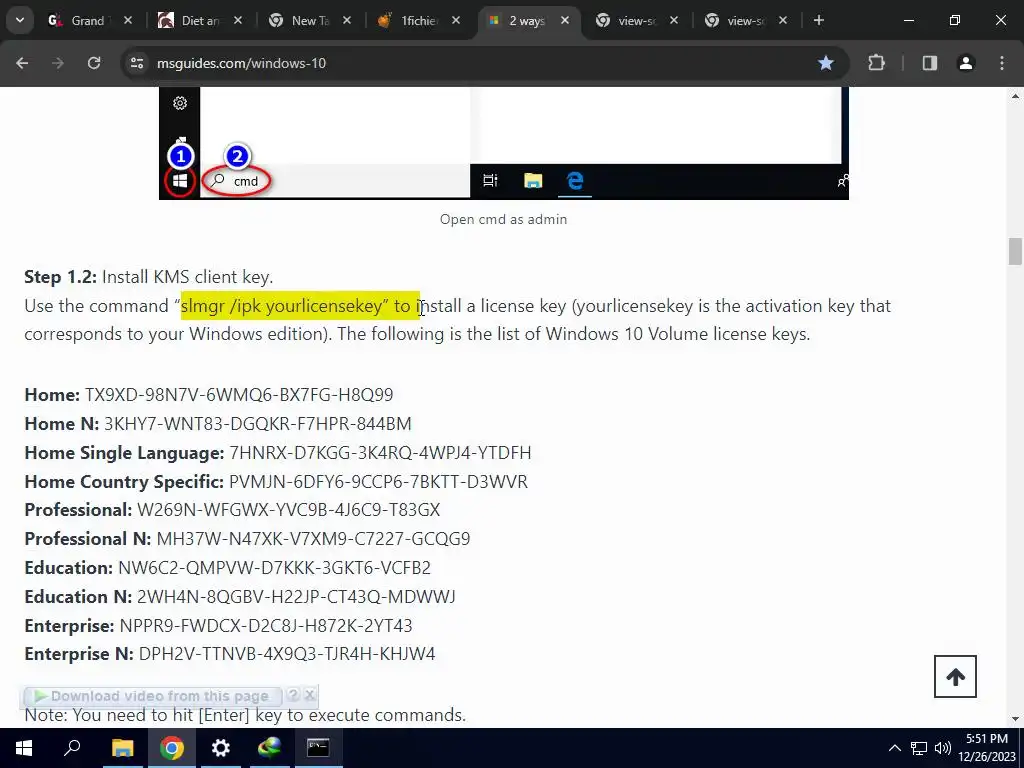The image size is (1024, 768).
Task: Toggle the bookmark star for this page
Action: (x=825, y=63)
